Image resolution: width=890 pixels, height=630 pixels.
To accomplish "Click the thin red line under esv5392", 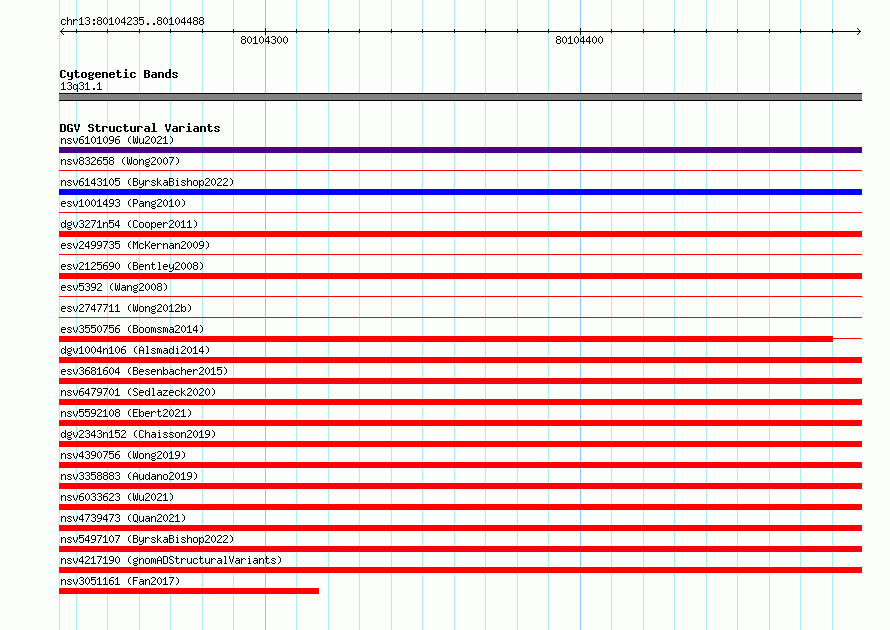I will (x=460, y=296).
